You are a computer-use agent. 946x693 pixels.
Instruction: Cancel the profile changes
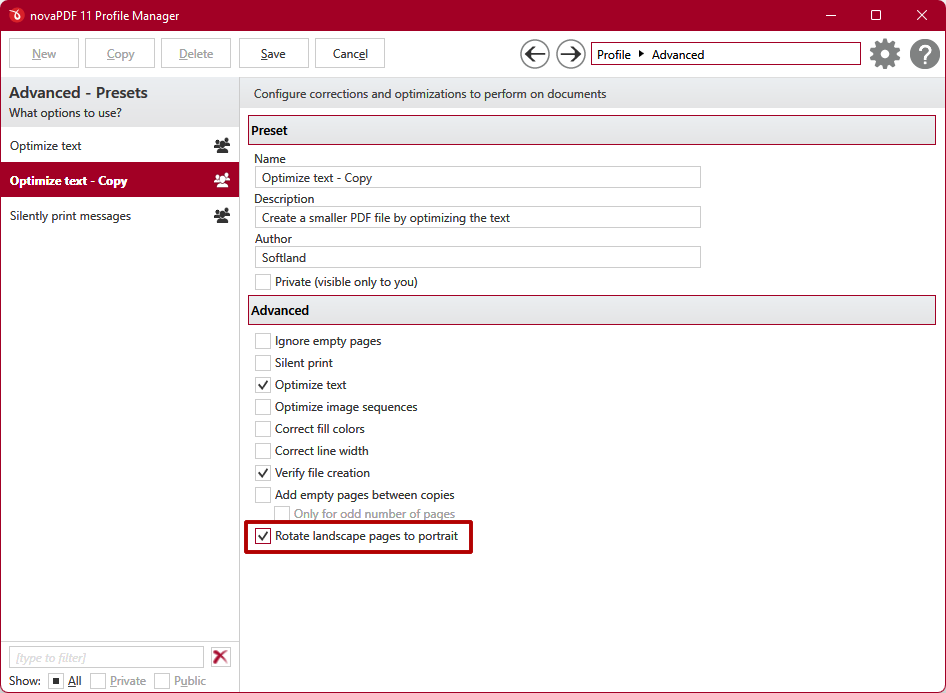pyautogui.click(x=350, y=54)
